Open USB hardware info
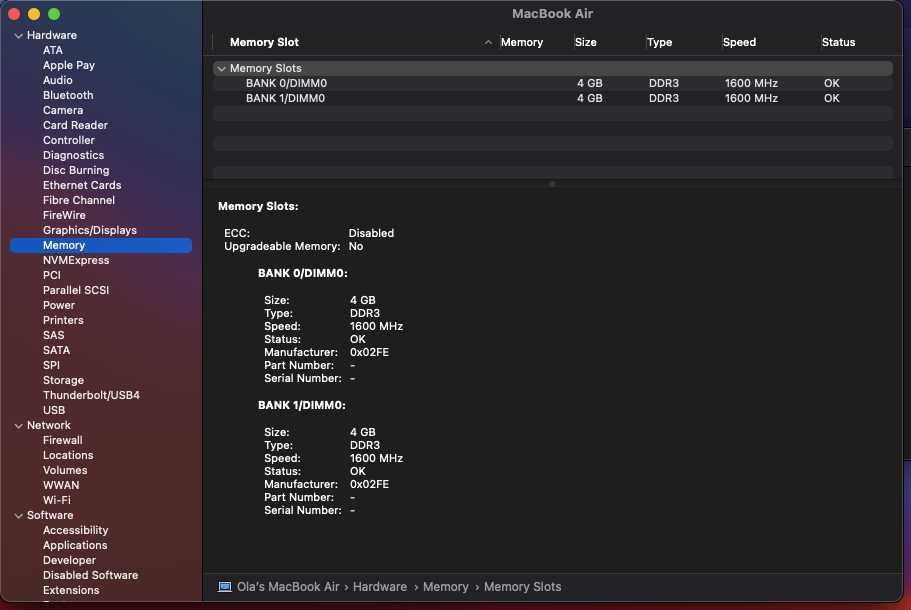Viewport: 911px width, 610px height. pyautogui.click(x=54, y=411)
